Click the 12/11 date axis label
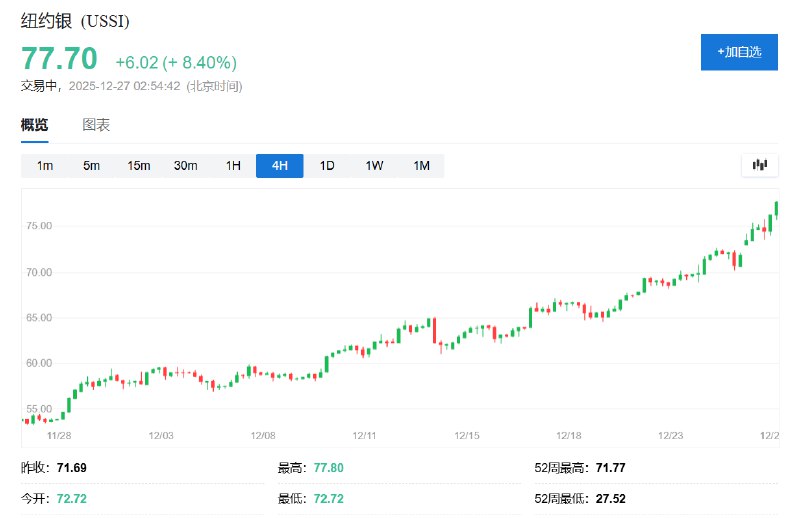800x518 pixels. tap(364, 435)
